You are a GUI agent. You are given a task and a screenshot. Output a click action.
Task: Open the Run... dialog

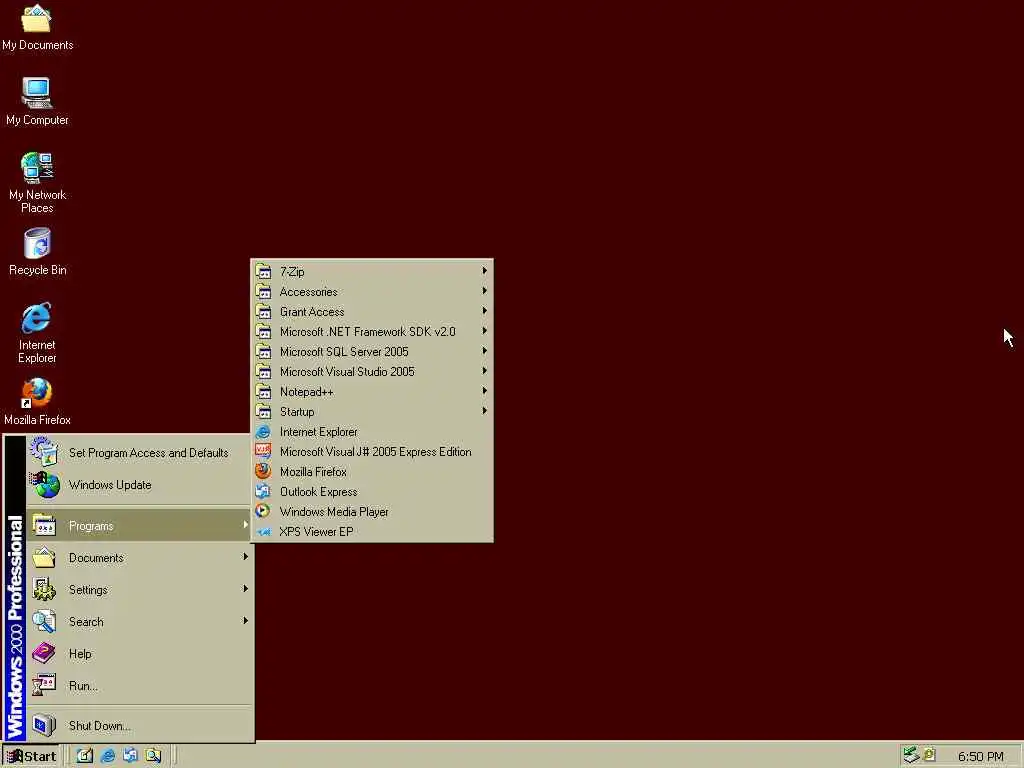[x=138, y=686]
